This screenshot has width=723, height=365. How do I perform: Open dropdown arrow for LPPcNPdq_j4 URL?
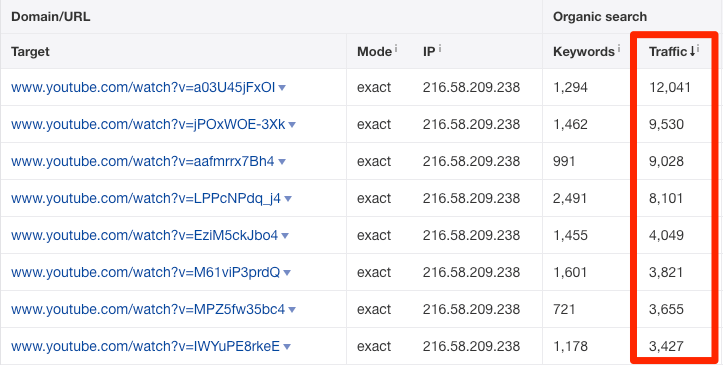(288, 199)
